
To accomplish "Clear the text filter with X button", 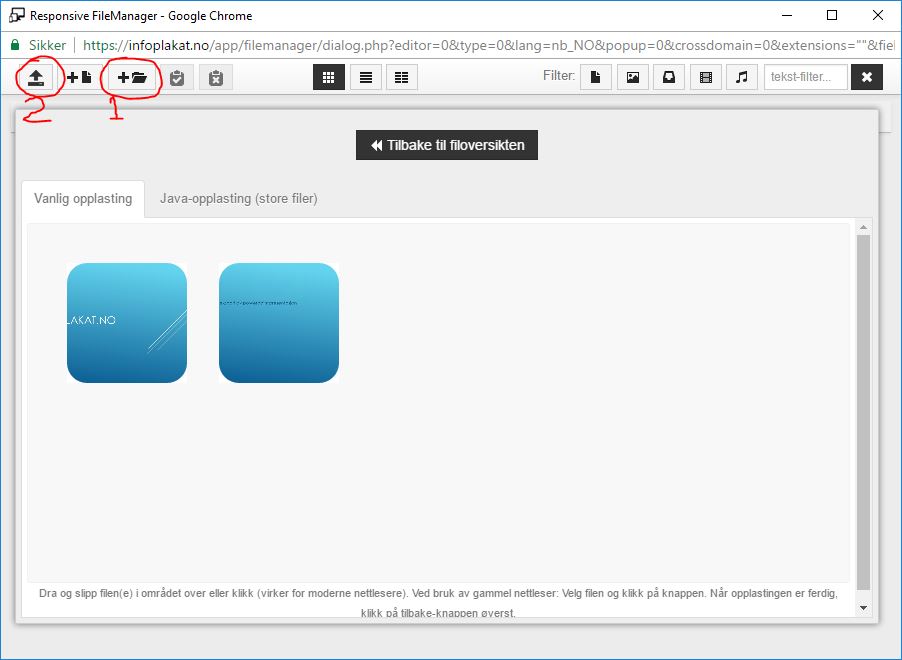I will 867,77.
